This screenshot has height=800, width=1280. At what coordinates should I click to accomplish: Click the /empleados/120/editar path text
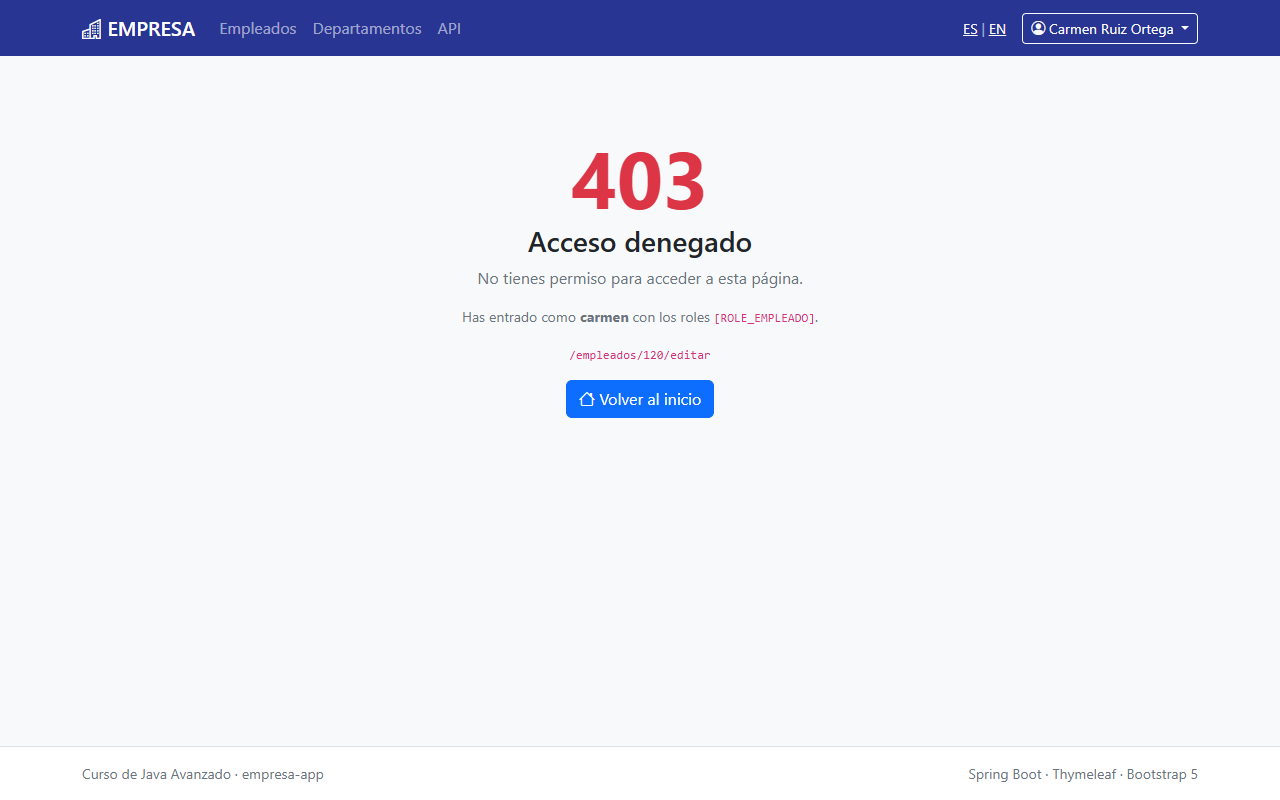coord(640,355)
